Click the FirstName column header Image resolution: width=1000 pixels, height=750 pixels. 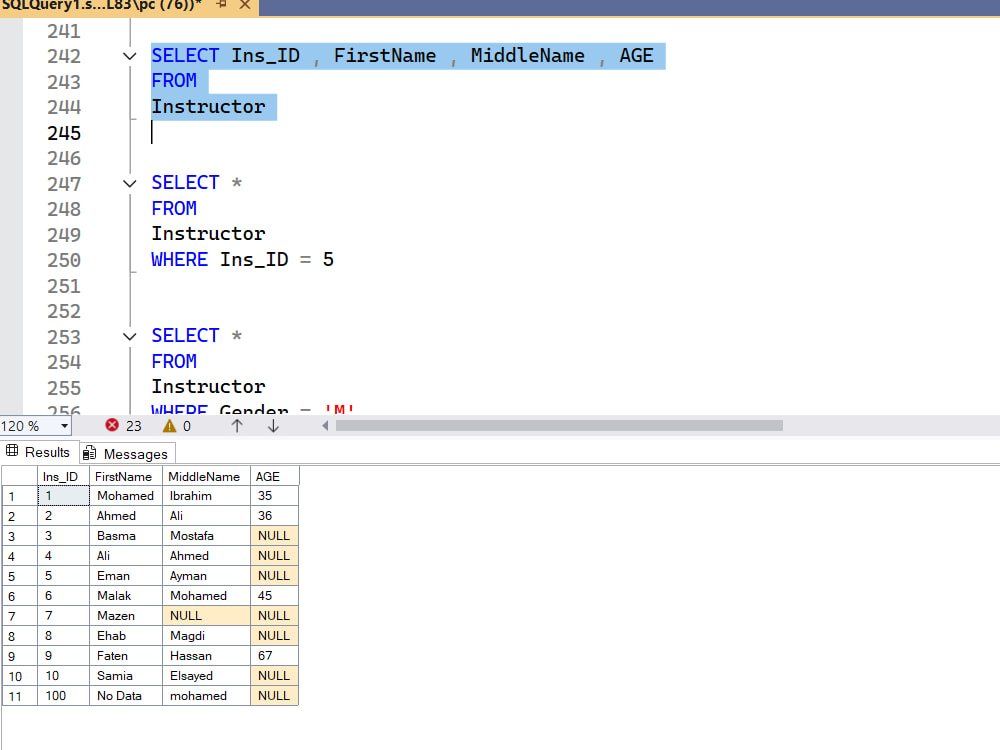[126, 476]
